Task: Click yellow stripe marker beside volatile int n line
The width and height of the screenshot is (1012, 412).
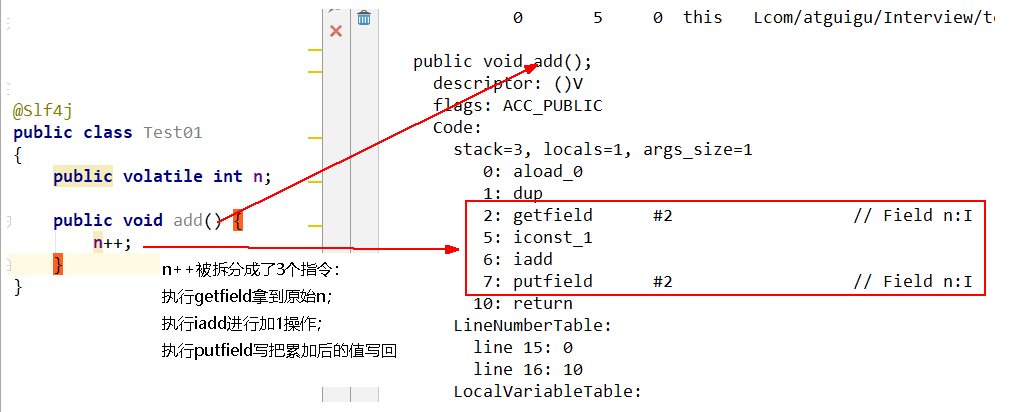Action: (315, 181)
